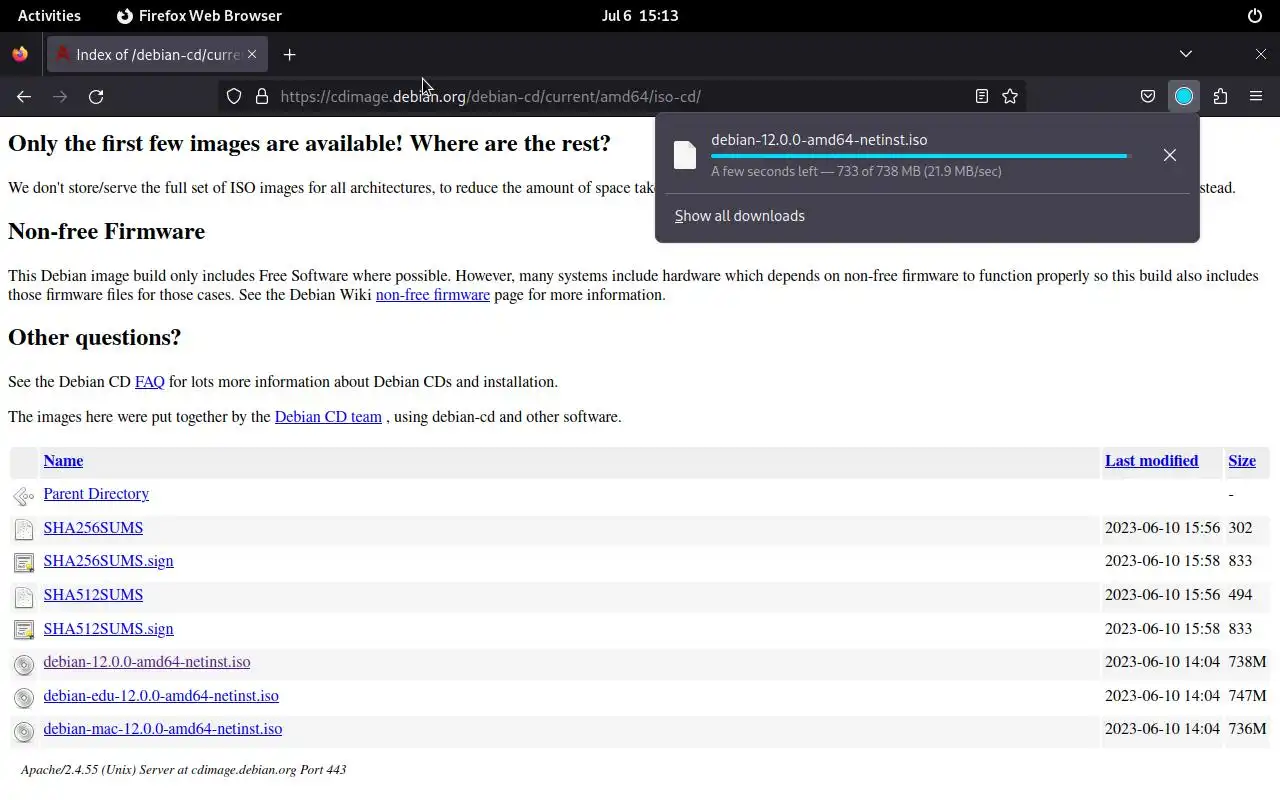The image size is (1280, 800).
Task: Click the signature icon beside SHA512SUMS.sign
Action: point(24,630)
